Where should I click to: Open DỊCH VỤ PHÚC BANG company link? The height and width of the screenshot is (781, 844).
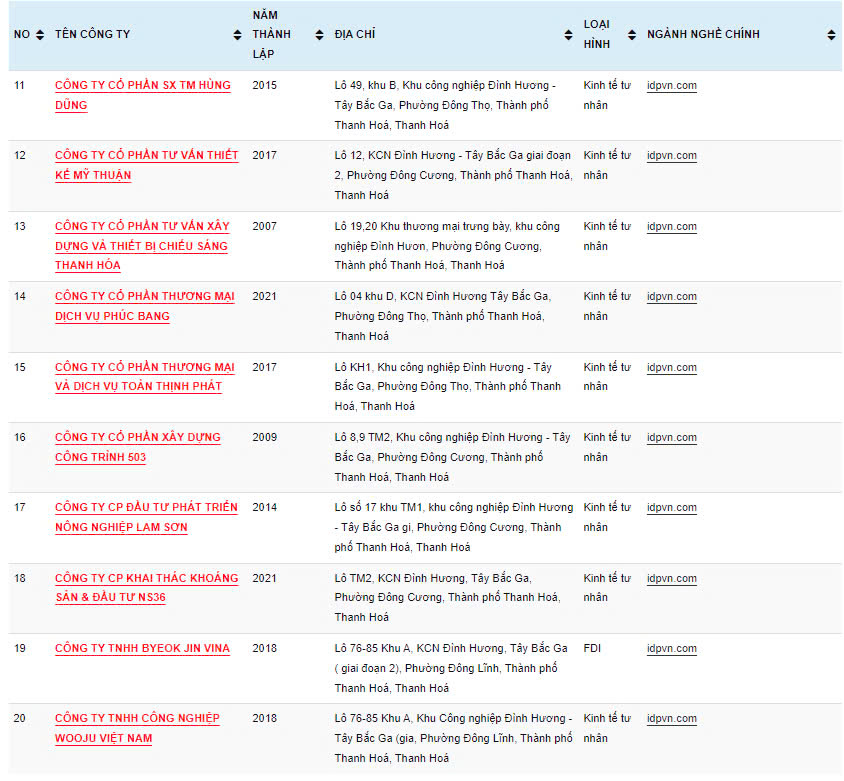pos(144,306)
